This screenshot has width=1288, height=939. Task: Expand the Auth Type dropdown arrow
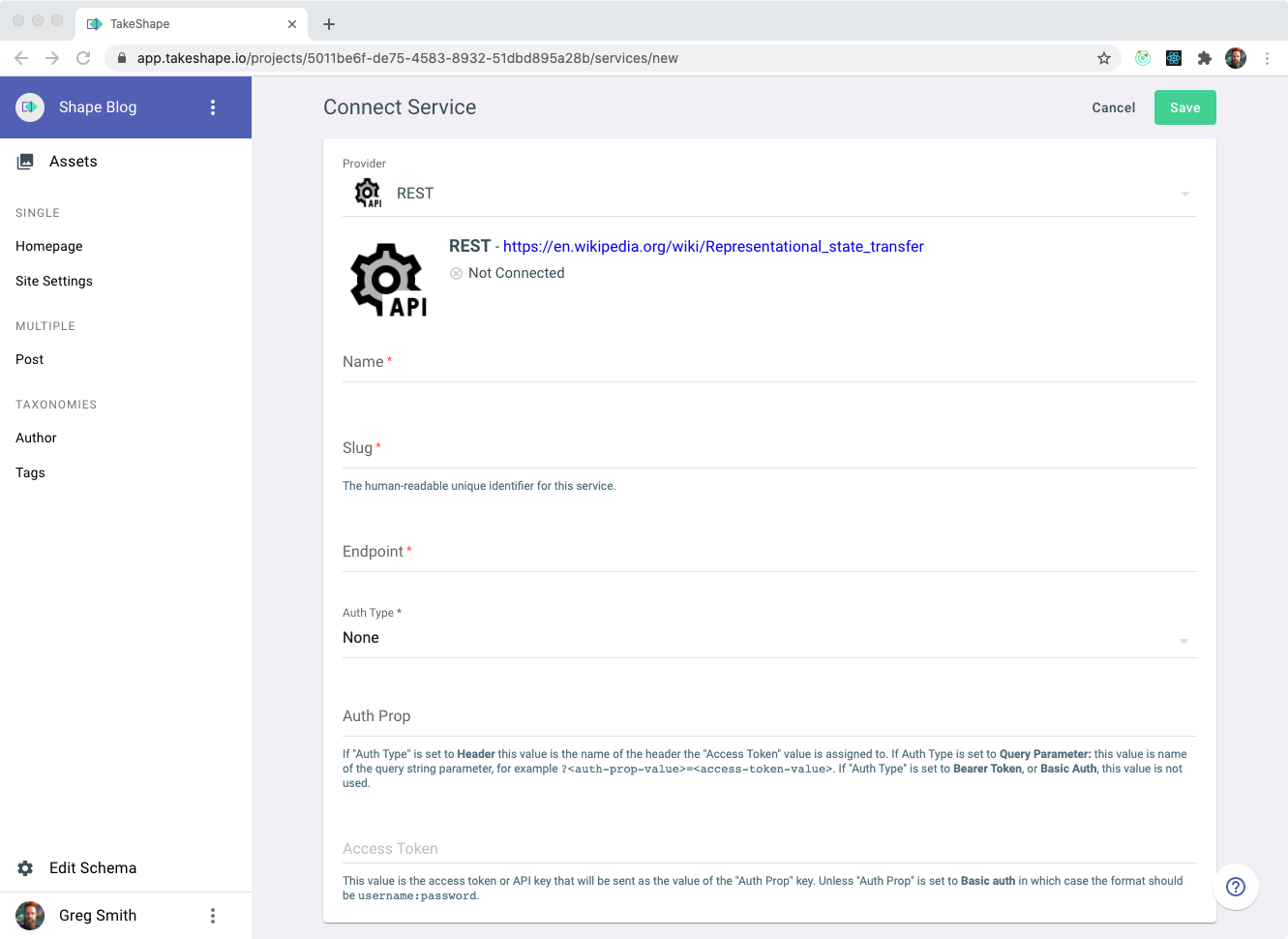pos(1183,641)
